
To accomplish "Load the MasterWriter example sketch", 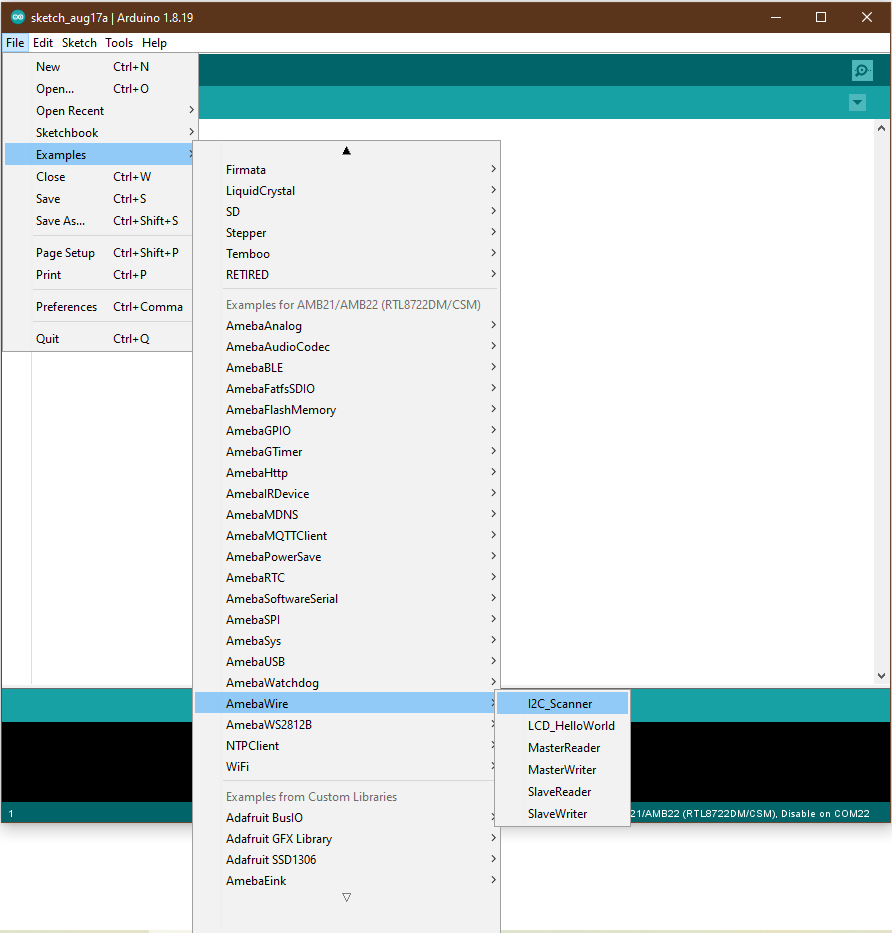I will (x=562, y=770).
